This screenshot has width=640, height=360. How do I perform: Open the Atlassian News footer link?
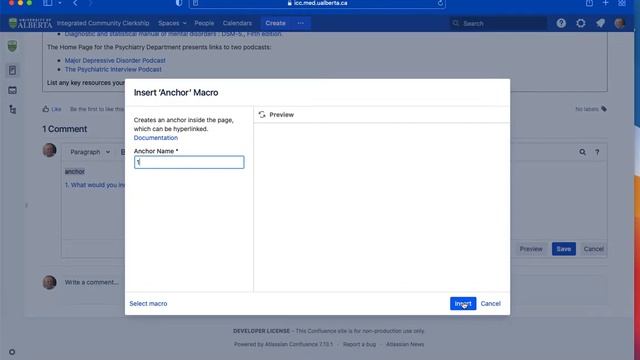(405, 344)
